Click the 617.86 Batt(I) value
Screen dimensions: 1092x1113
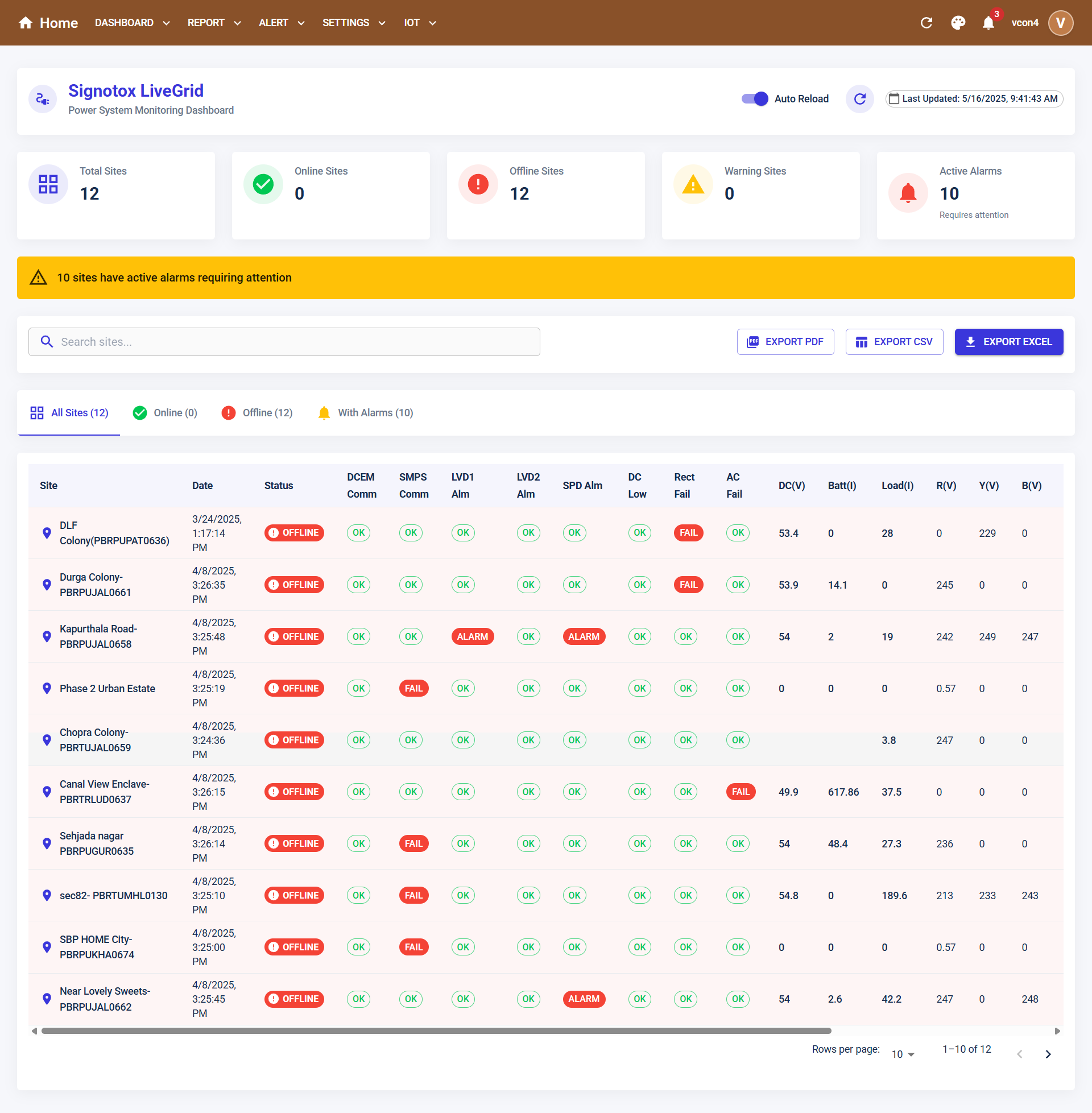[843, 792]
